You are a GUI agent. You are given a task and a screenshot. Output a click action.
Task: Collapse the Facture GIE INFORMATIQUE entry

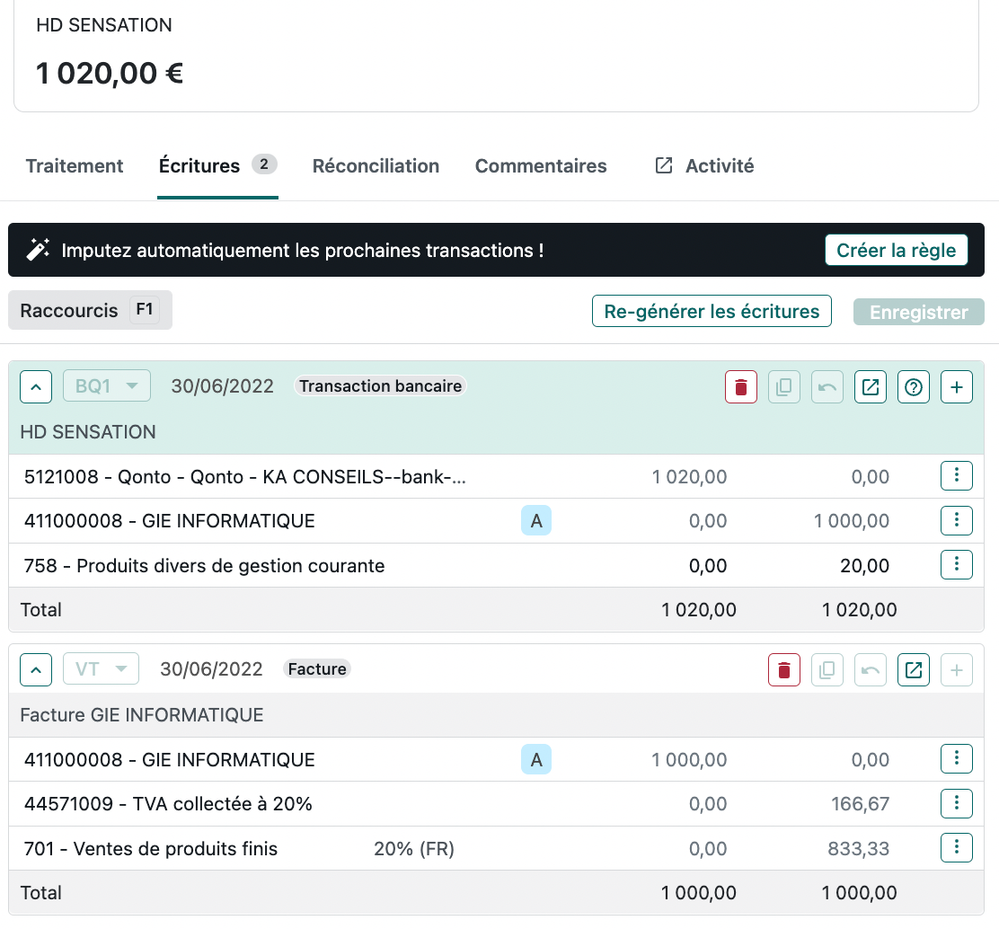point(36,670)
